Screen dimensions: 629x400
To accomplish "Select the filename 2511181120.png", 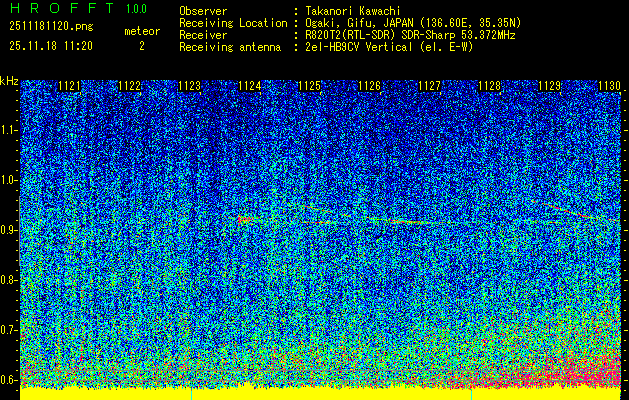I will coord(51,27).
